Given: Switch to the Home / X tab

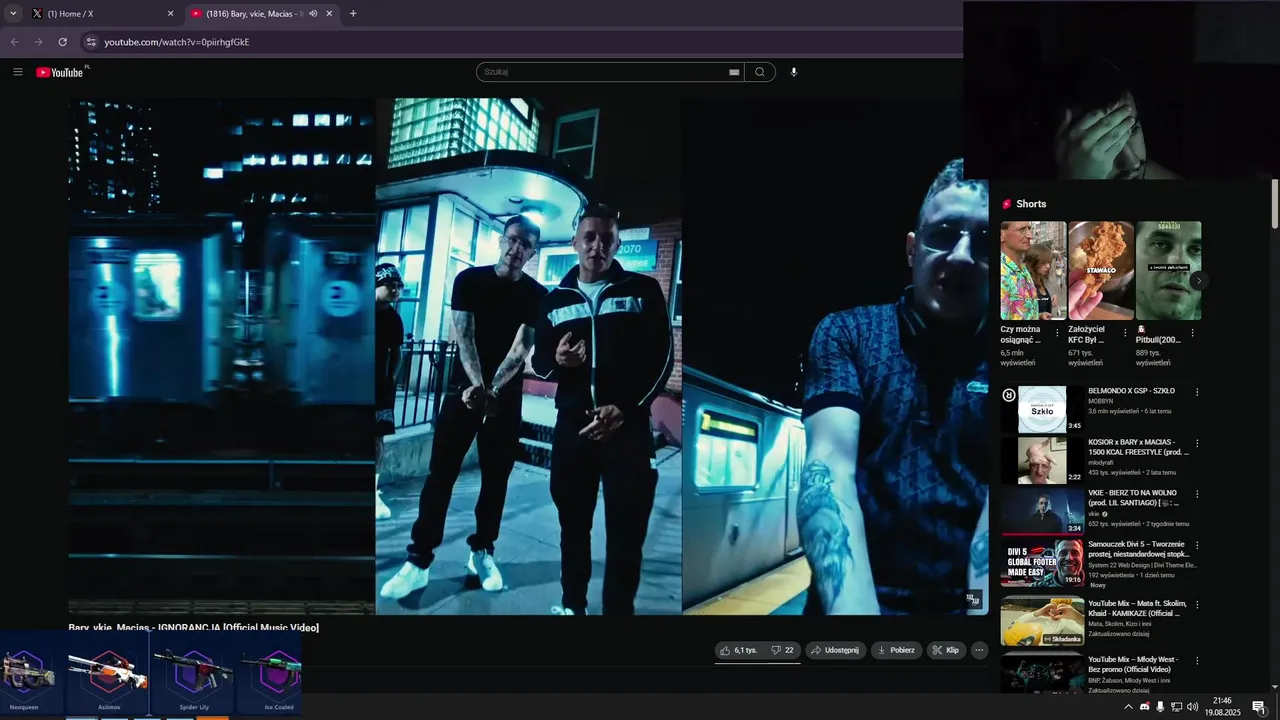Looking at the screenshot, I should click(100, 14).
